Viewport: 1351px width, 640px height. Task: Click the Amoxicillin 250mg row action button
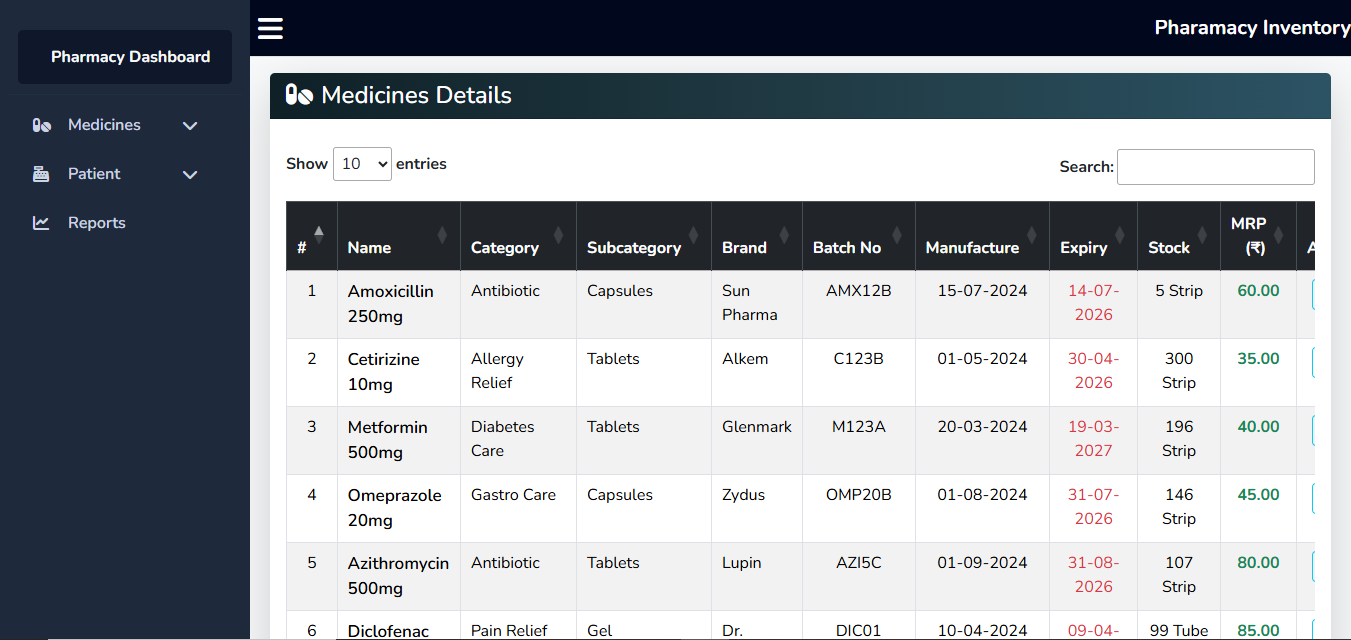(x=1312, y=295)
